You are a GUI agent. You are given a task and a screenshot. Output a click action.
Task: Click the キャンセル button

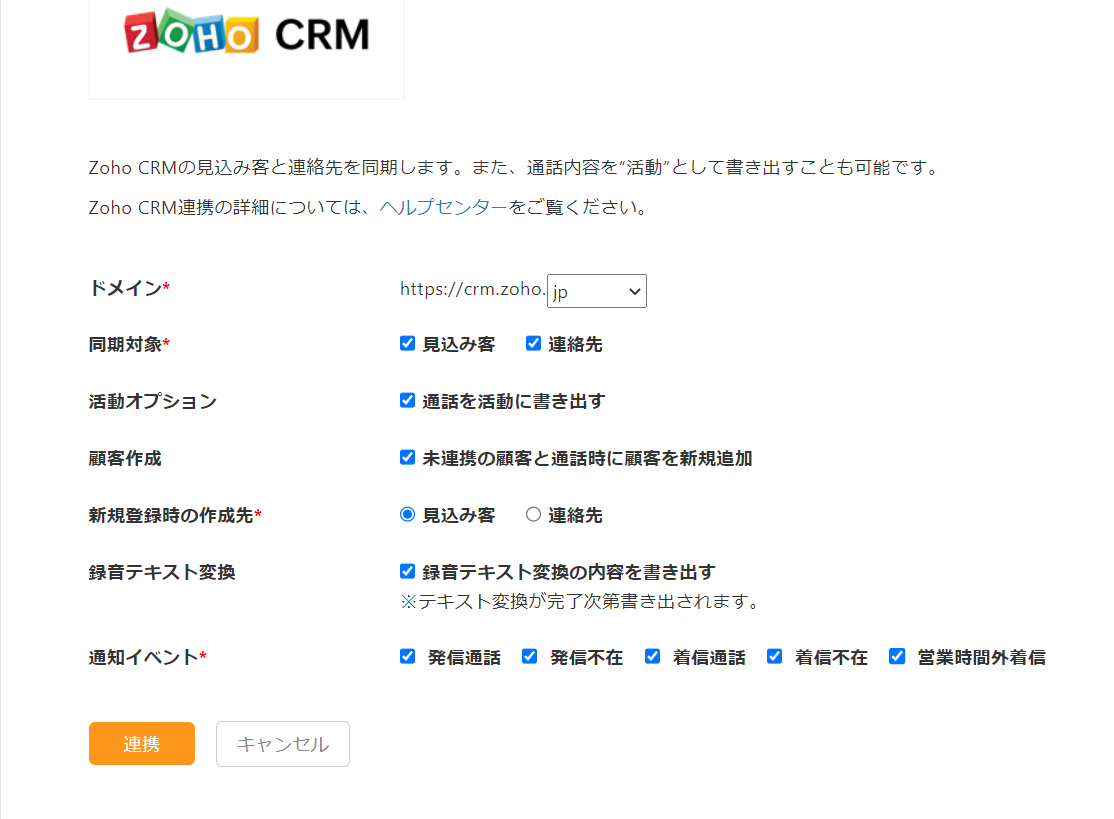pos(283,744)
